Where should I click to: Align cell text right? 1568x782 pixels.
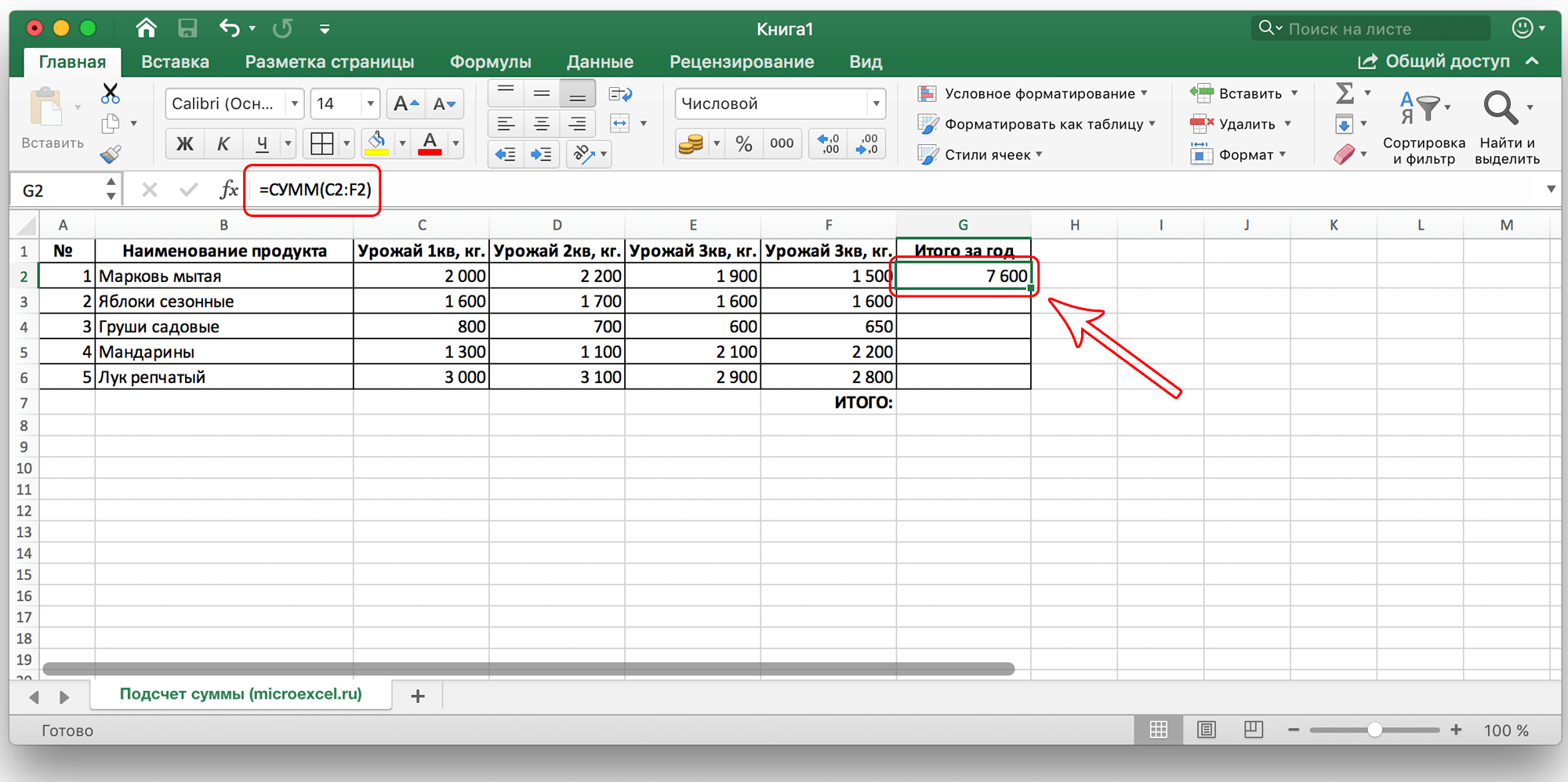(578, 124)
